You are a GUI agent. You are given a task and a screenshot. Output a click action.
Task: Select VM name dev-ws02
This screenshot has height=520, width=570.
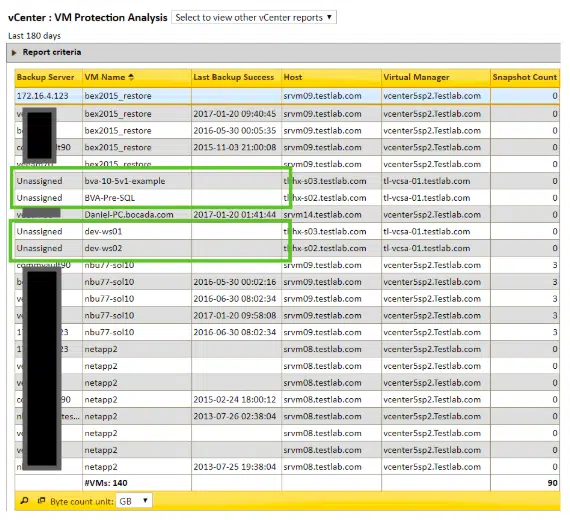(x=103, y=248)
